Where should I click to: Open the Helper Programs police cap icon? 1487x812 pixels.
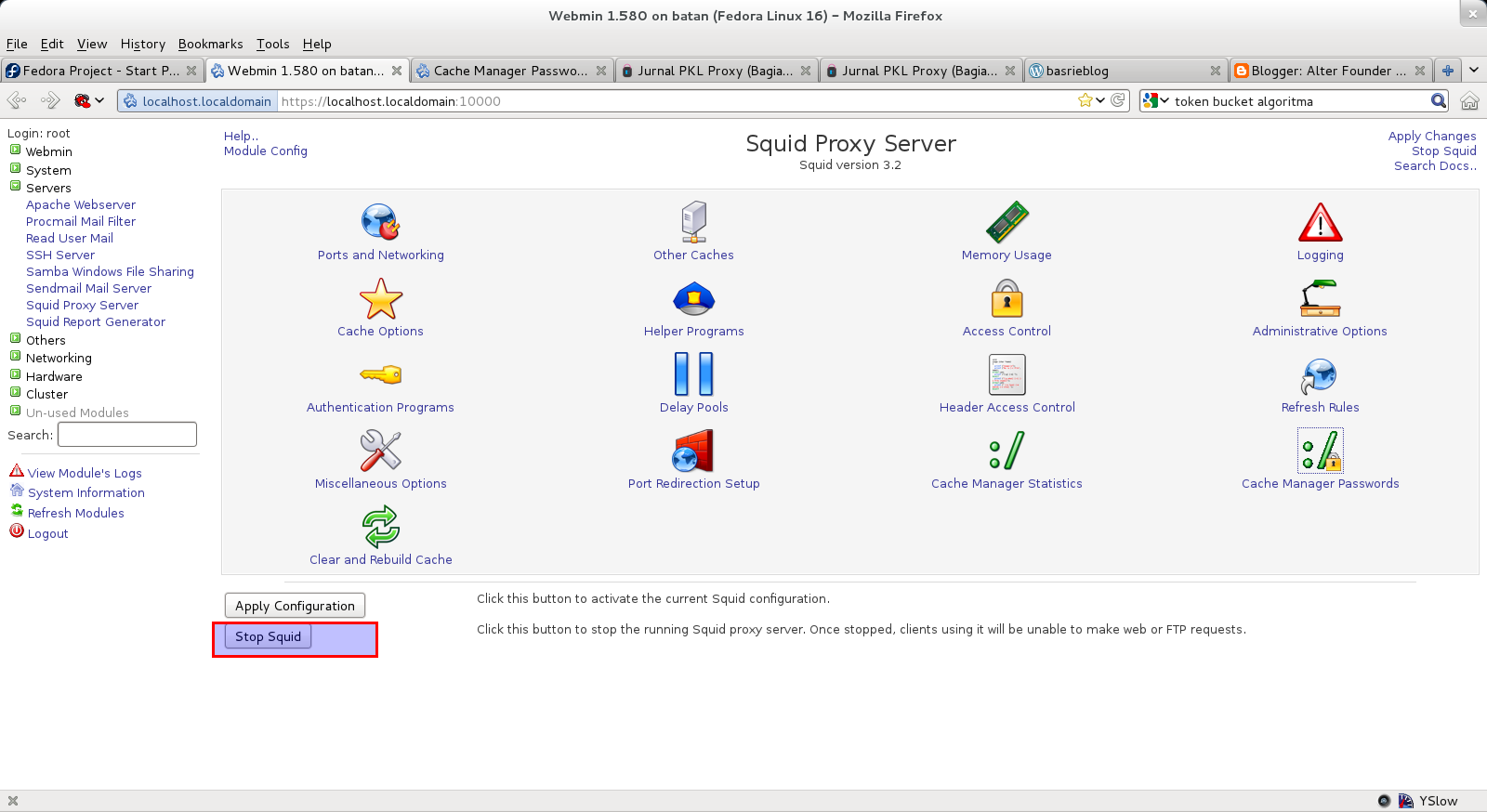click(x=693, y=299)
